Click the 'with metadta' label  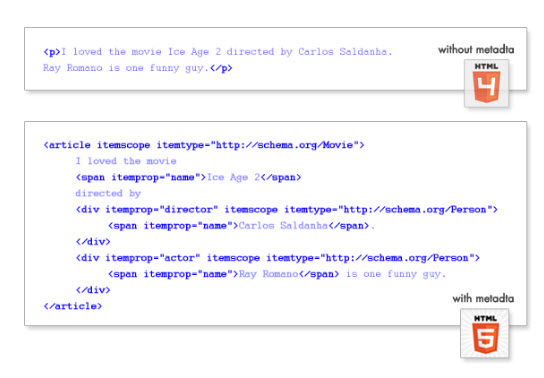point(483,298)
